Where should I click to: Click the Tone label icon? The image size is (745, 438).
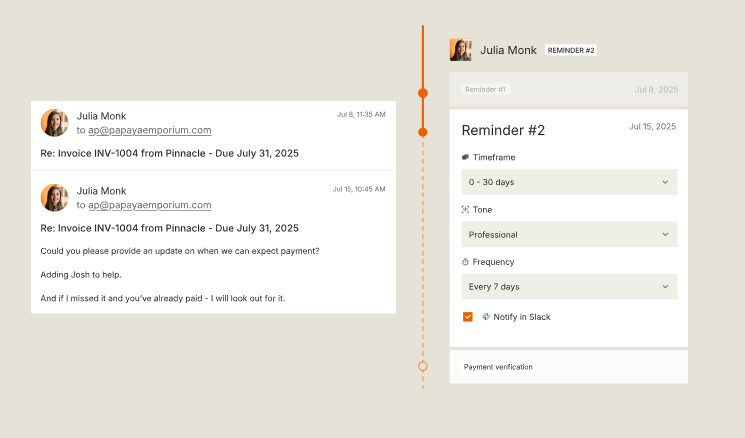[x=465, y=209]
